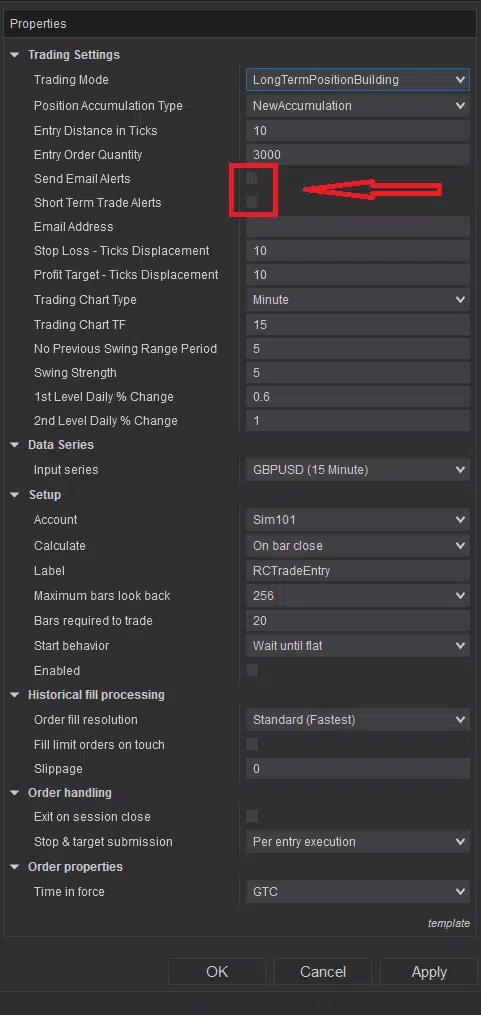Toggle Exit on session close checkbox
Image resolution: width=481 pixels, height=1015 pixels.
point(252,816)
